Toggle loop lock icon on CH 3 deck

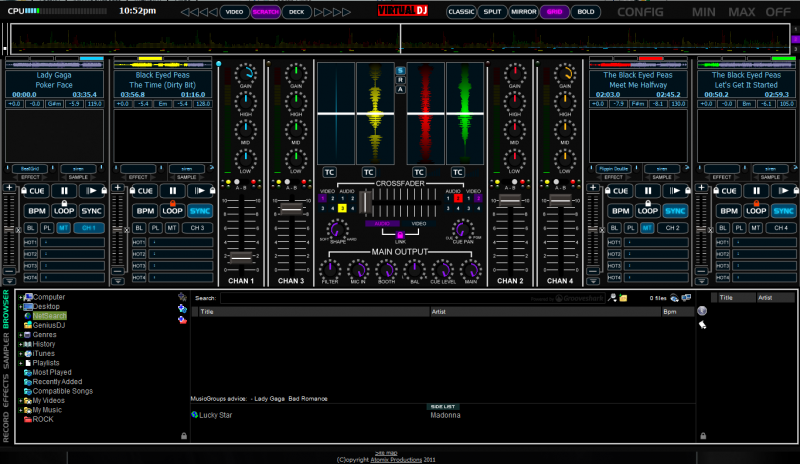pos(172,203)
